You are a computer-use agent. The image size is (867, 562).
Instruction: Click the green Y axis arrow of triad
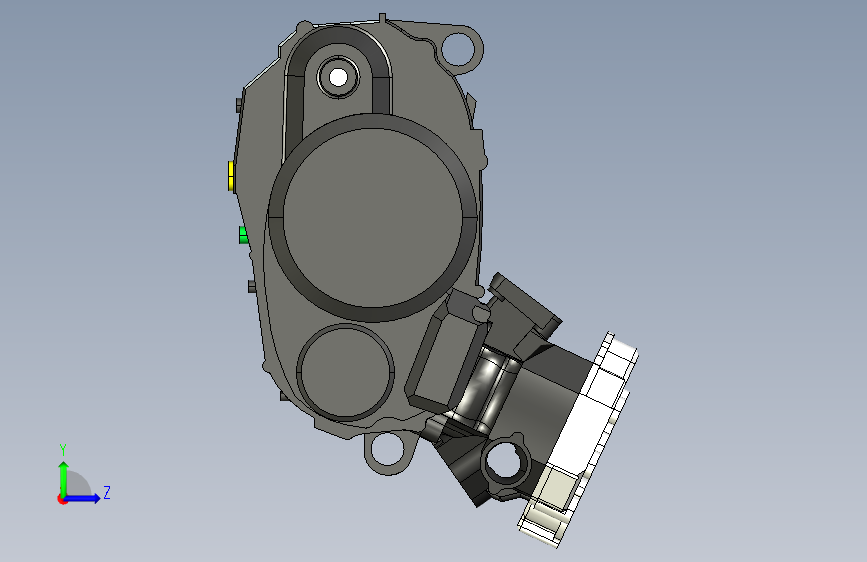coord(64,478)
